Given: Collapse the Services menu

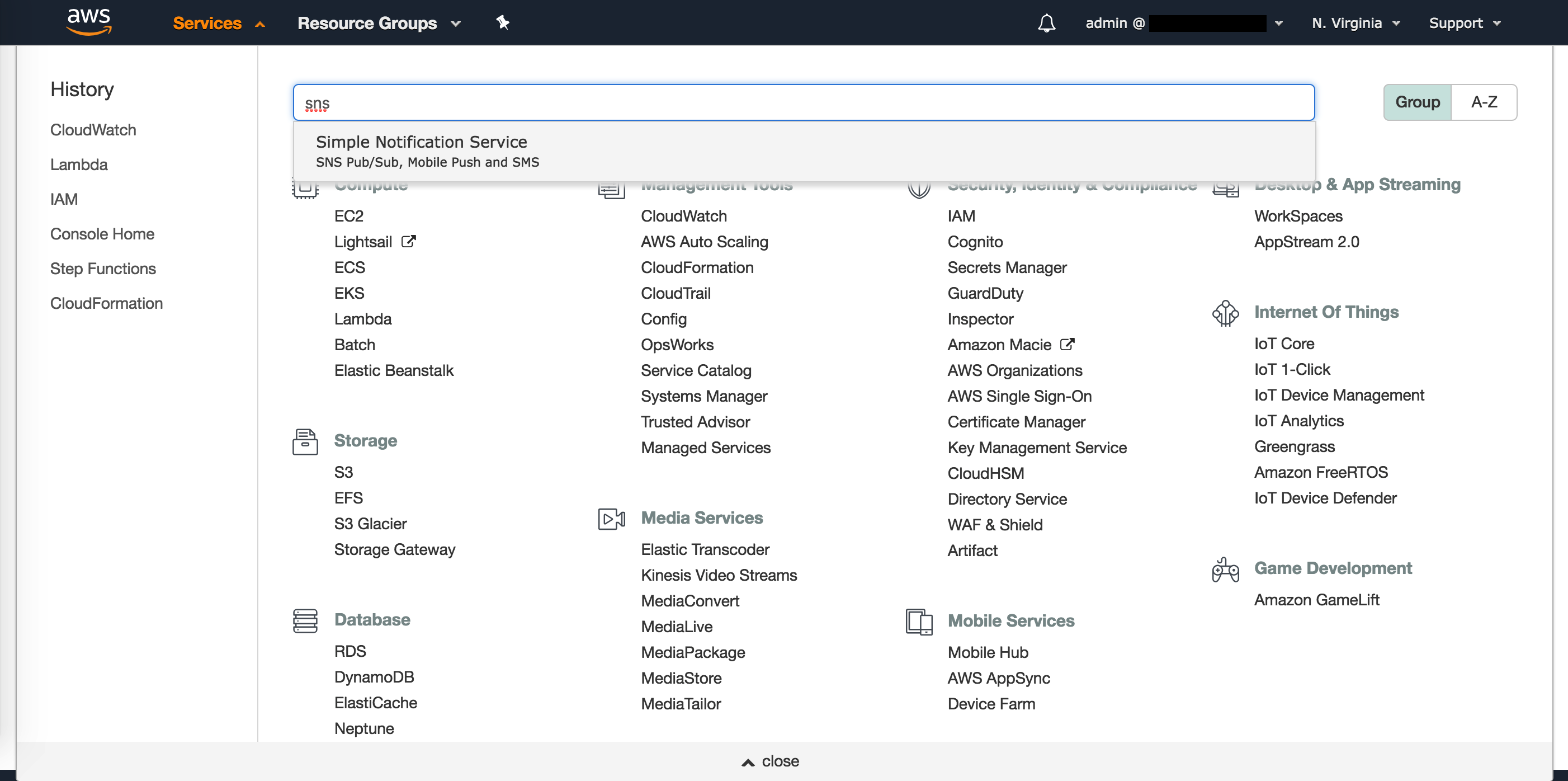Looking at the screenshot, I should click(x=219, y=23).
